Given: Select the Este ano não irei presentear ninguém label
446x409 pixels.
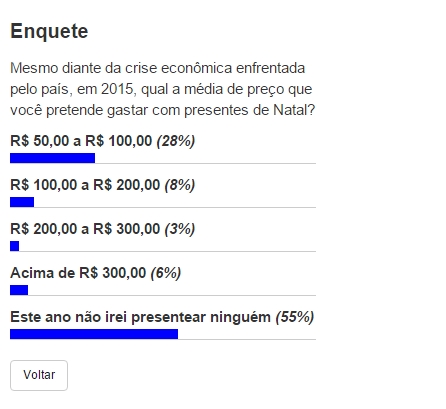Looking at the screenshot, I should (x=140, y=317).
